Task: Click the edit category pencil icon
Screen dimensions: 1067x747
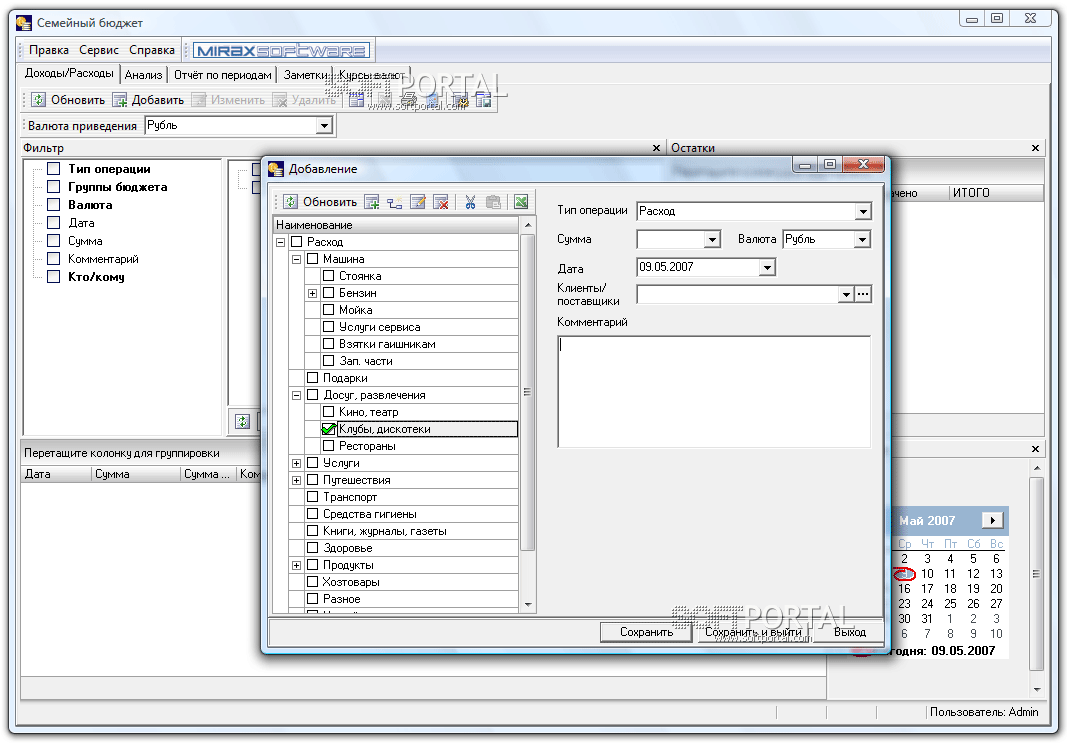Action: click(x=418, y=202)
